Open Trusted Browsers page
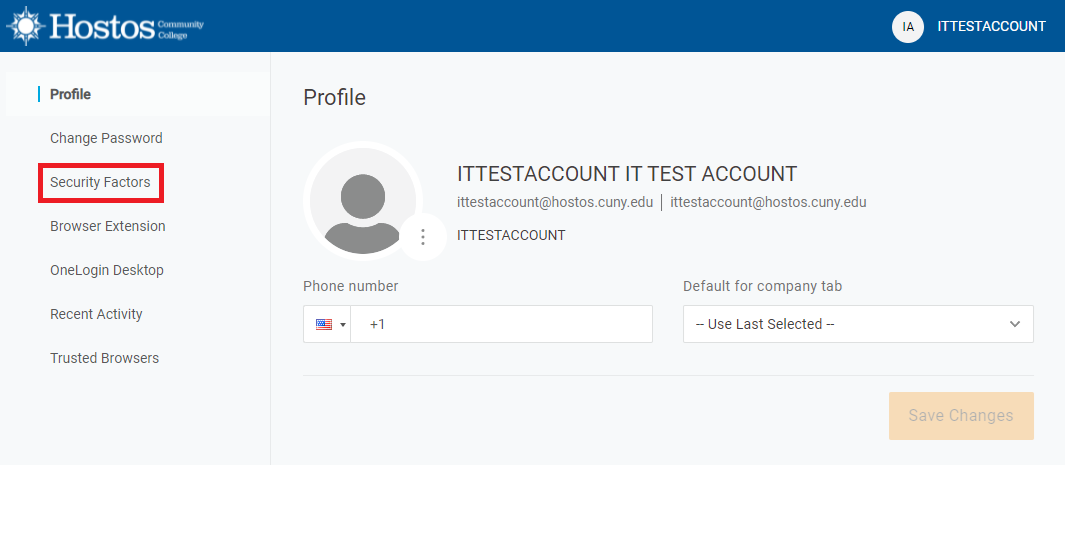 tap(104, 358)
